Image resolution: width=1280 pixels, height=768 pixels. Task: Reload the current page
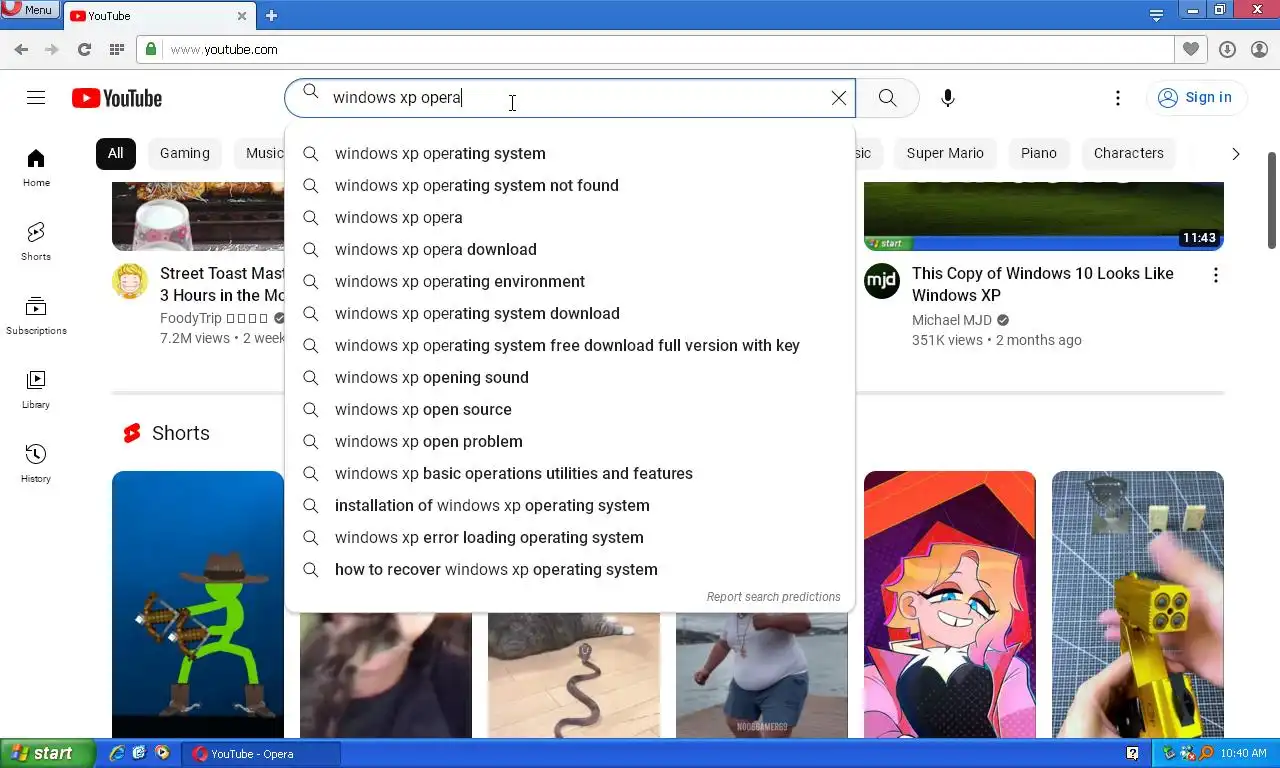pos(84,49)
